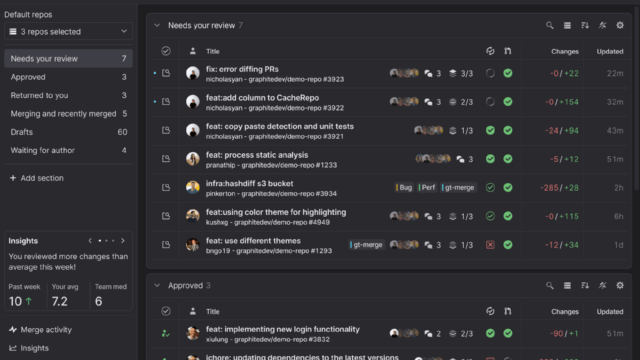Go to next Insights card arrow
Viewport: 640px width, 360px height.
[x=123, y=241]
